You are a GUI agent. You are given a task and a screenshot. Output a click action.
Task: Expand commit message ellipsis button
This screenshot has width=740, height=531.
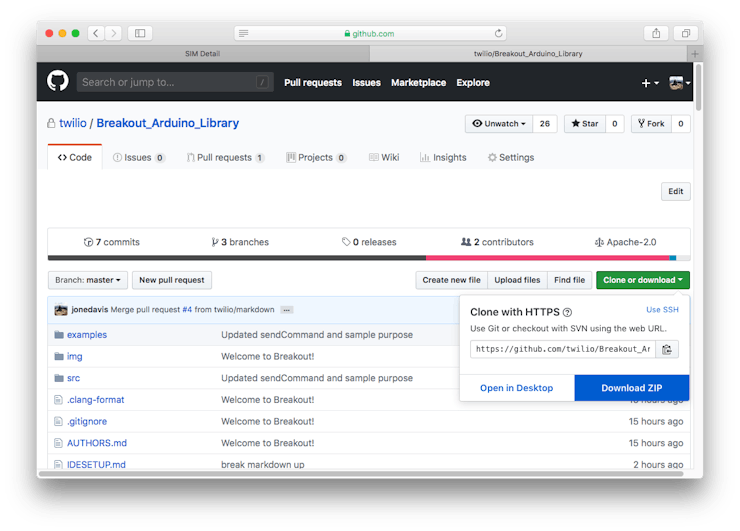286,310
